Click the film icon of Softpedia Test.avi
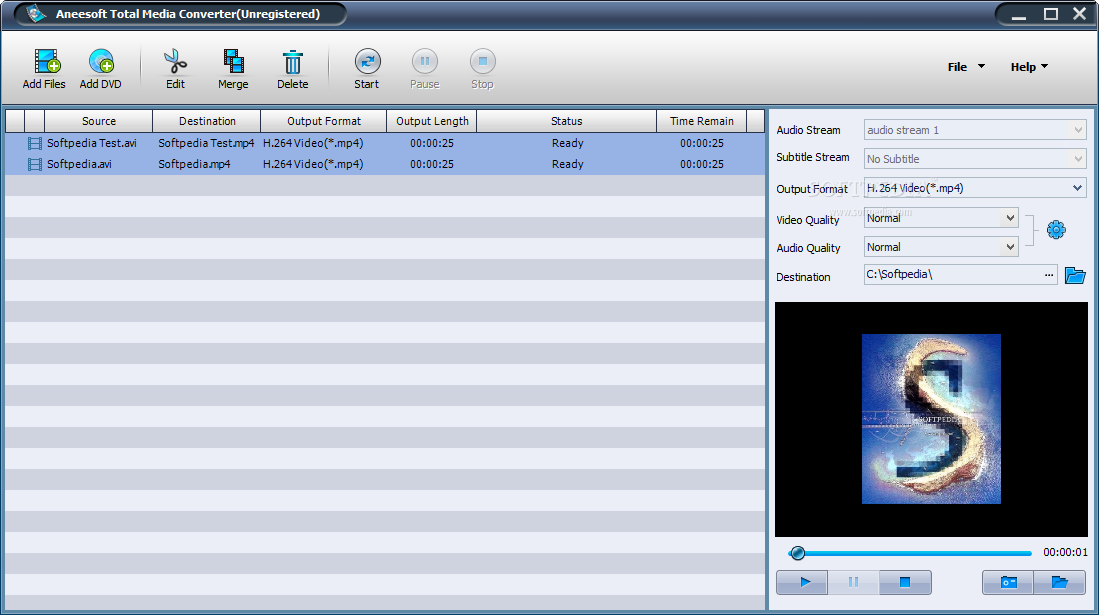This screenshot has width=1099, height=615. pos(34,143)
